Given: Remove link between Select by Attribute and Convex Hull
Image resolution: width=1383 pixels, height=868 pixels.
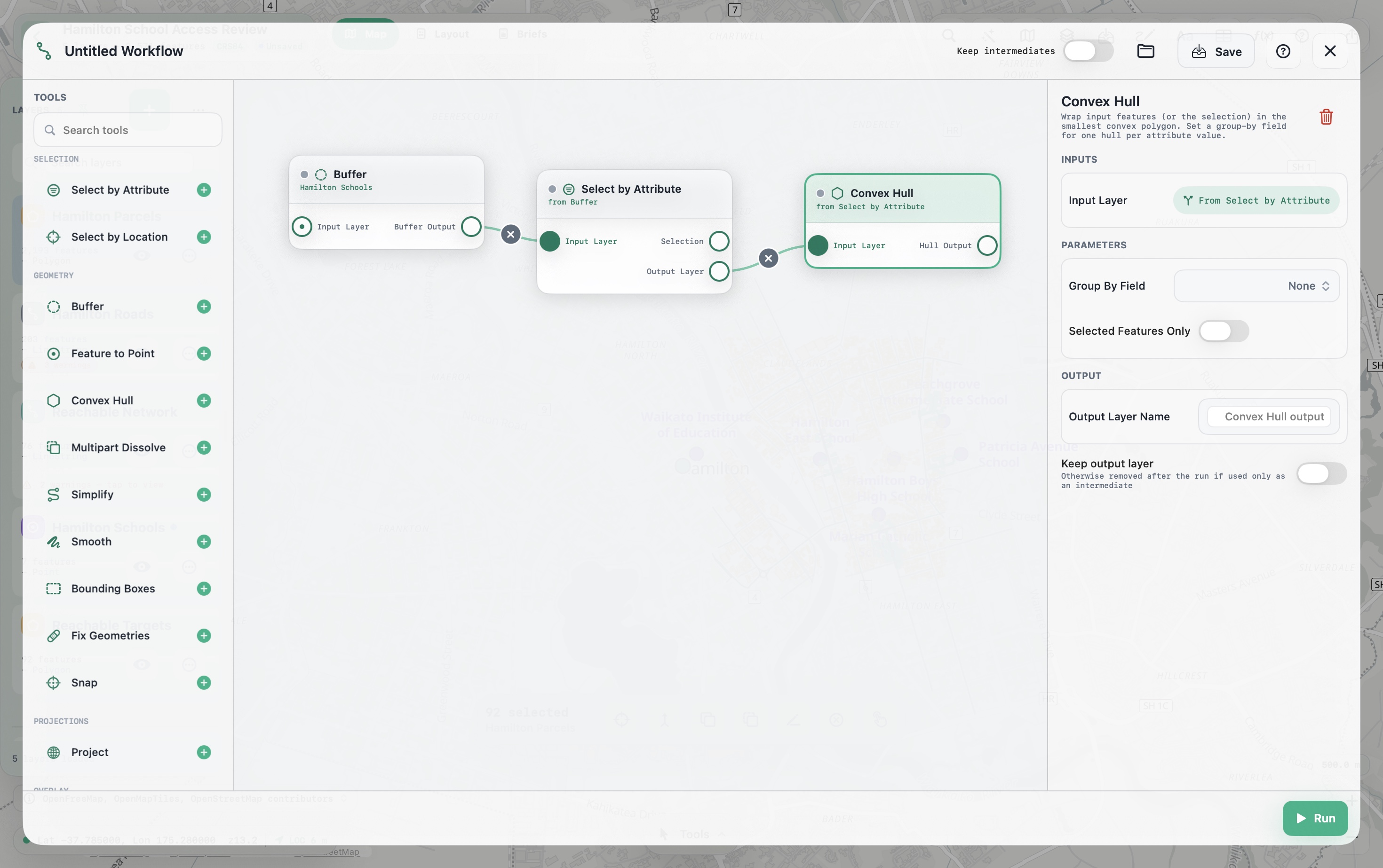Looking at the screenshot, I should (769, 258).
